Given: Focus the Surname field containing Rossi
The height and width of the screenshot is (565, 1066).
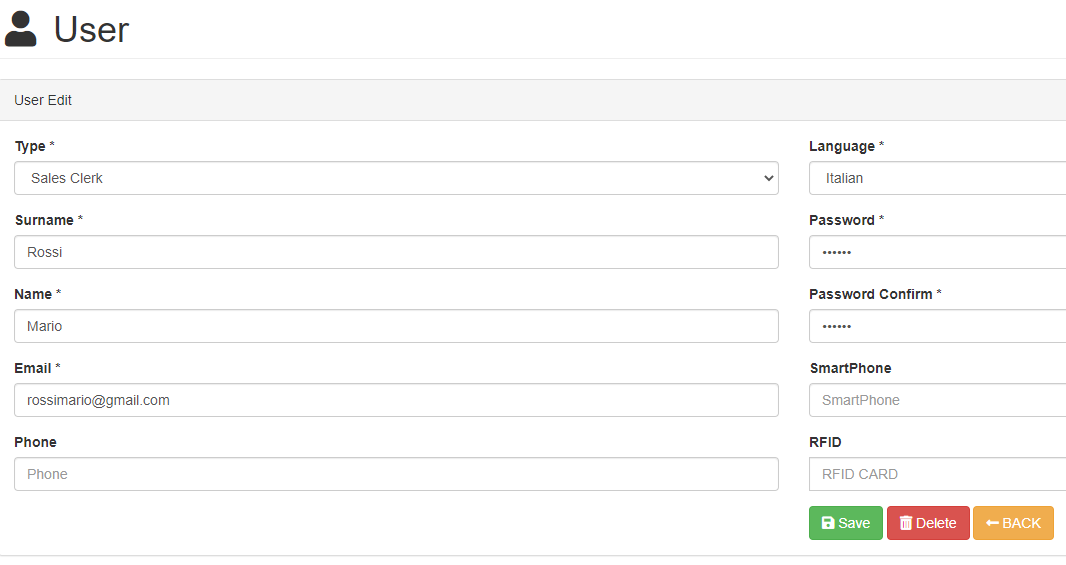Looking at the screenshot, I should tap(396, 252).
